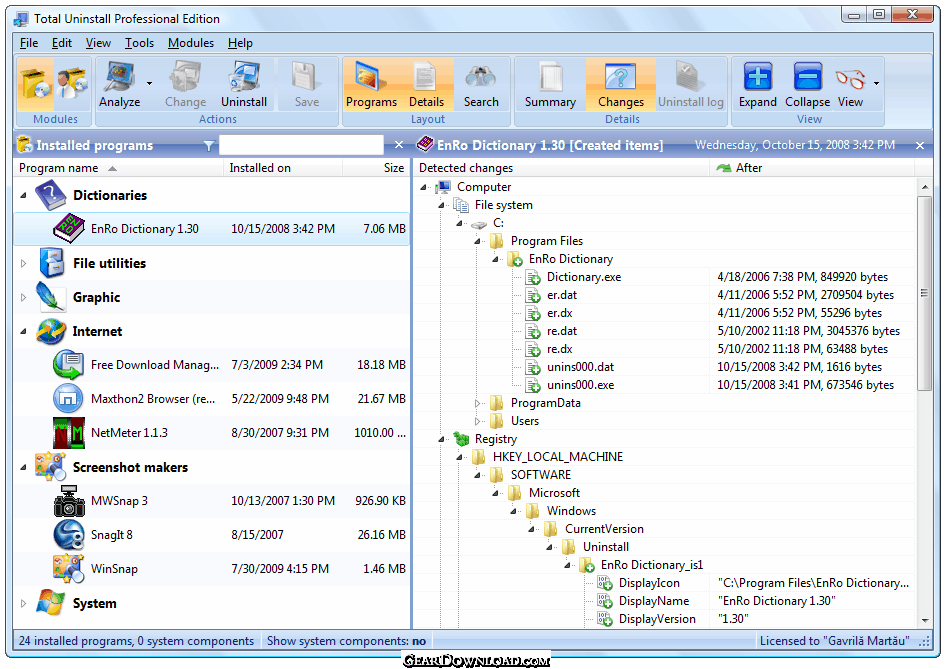
Task: Click the Monitored programs module icon
Action: [x=72, y=83]
